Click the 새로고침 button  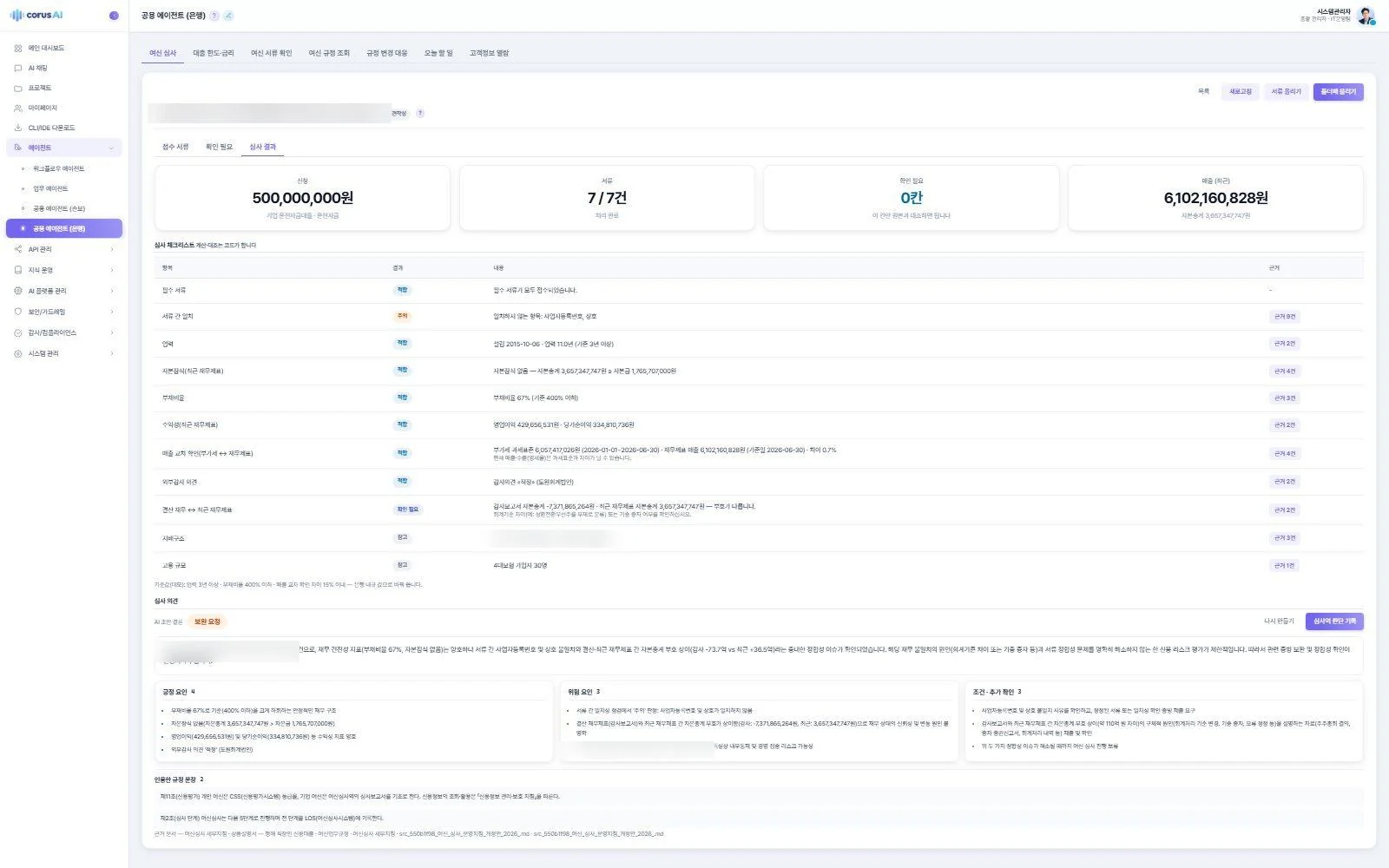(x=1241, y=91)
